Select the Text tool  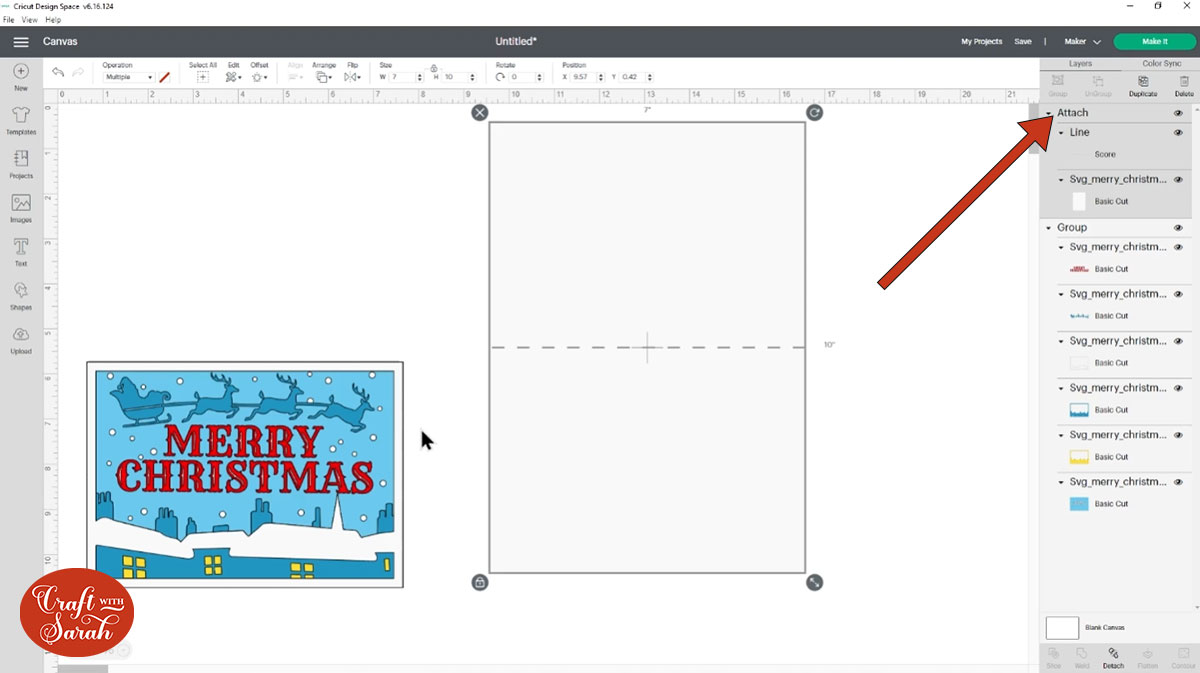[x=21, y=252]
